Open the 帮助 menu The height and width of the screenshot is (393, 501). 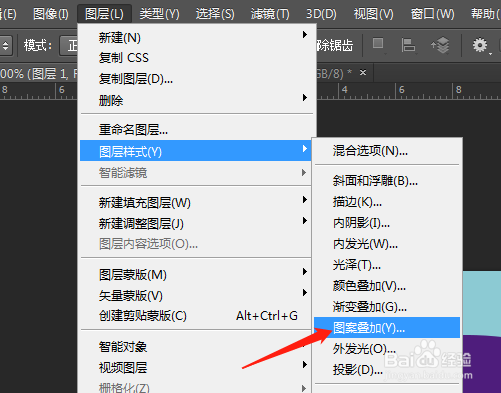(x=485, y=14)
